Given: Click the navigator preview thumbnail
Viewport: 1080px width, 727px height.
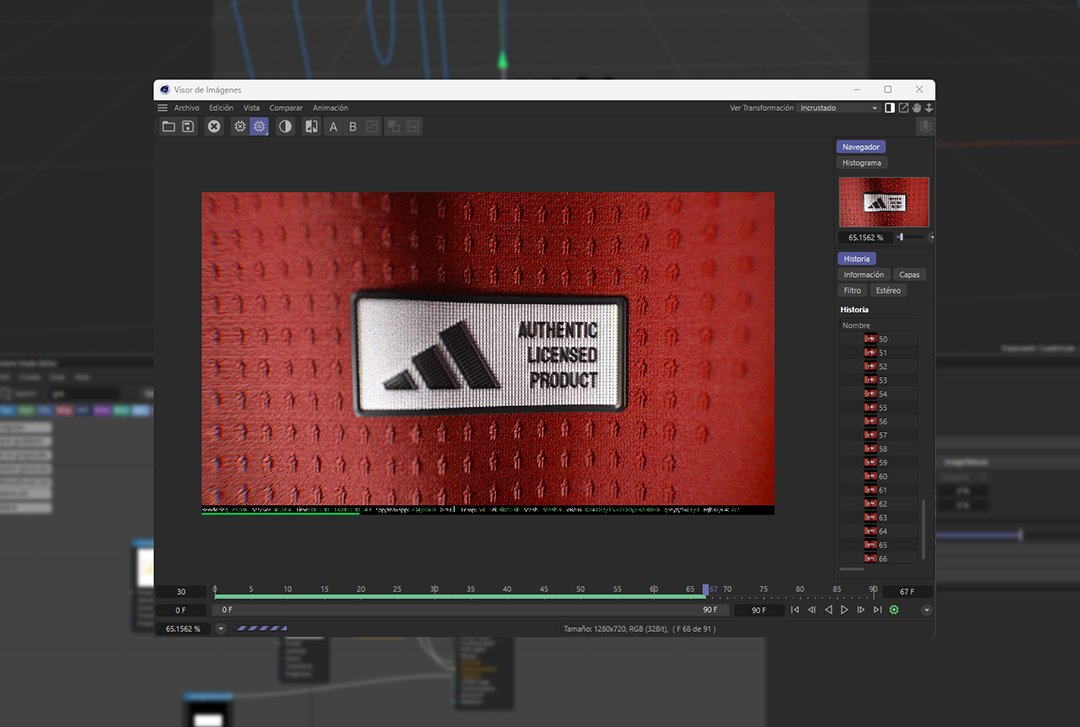Looking at the screenshot, I should (x=884, y=202).
